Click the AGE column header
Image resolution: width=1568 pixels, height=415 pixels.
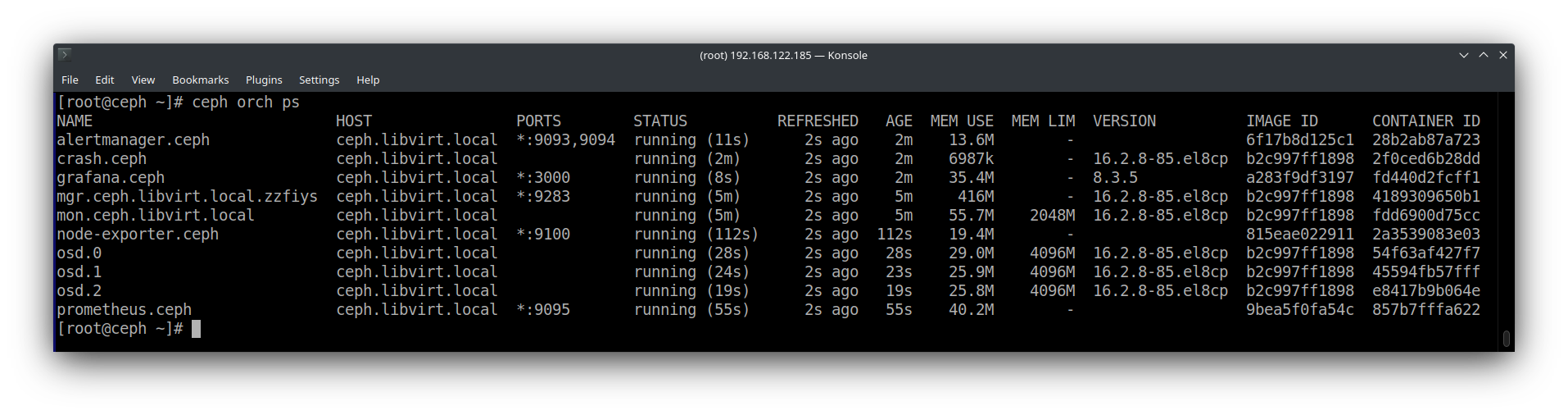coord(899,121)
